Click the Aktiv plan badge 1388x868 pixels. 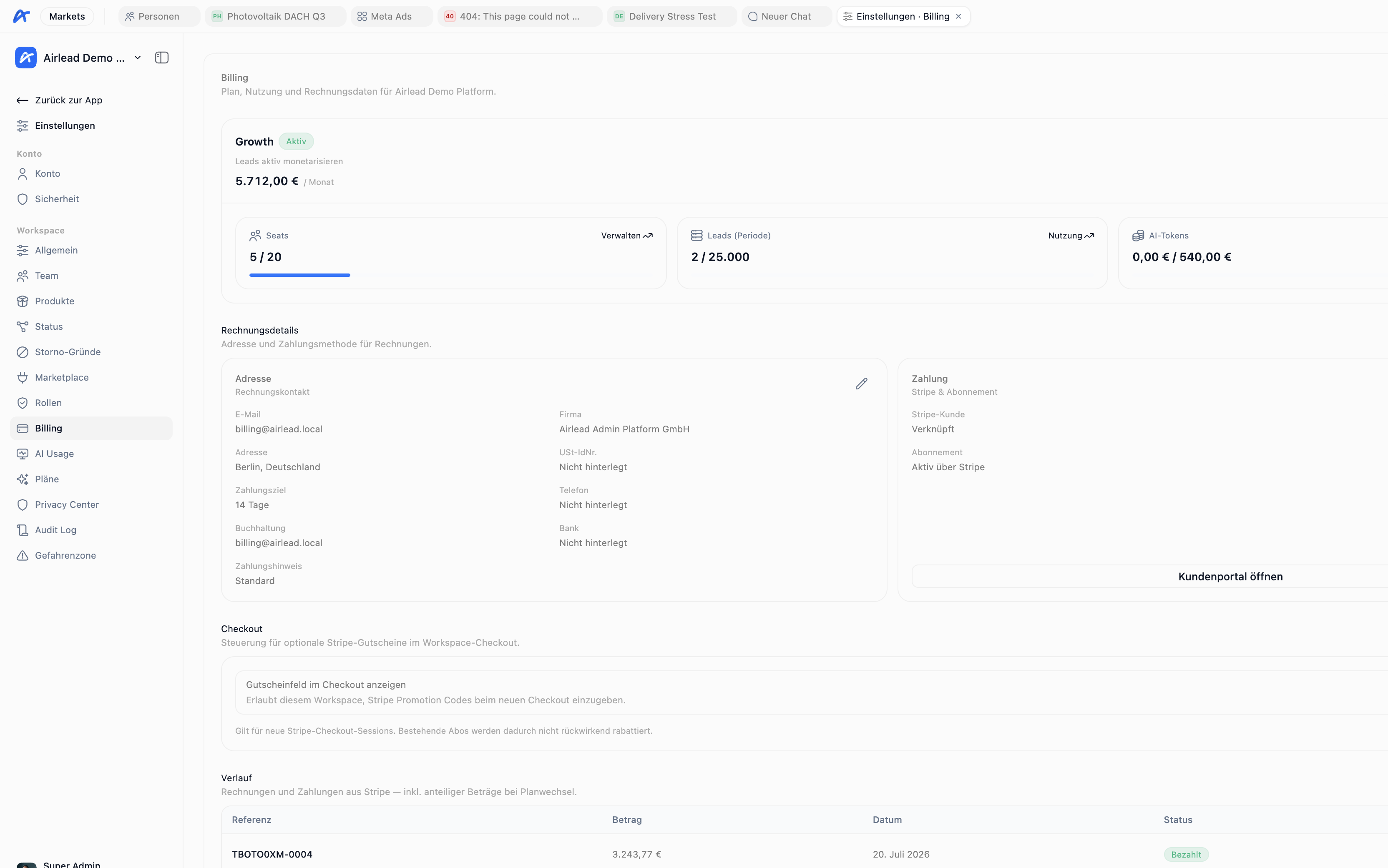tap(296, 141)
